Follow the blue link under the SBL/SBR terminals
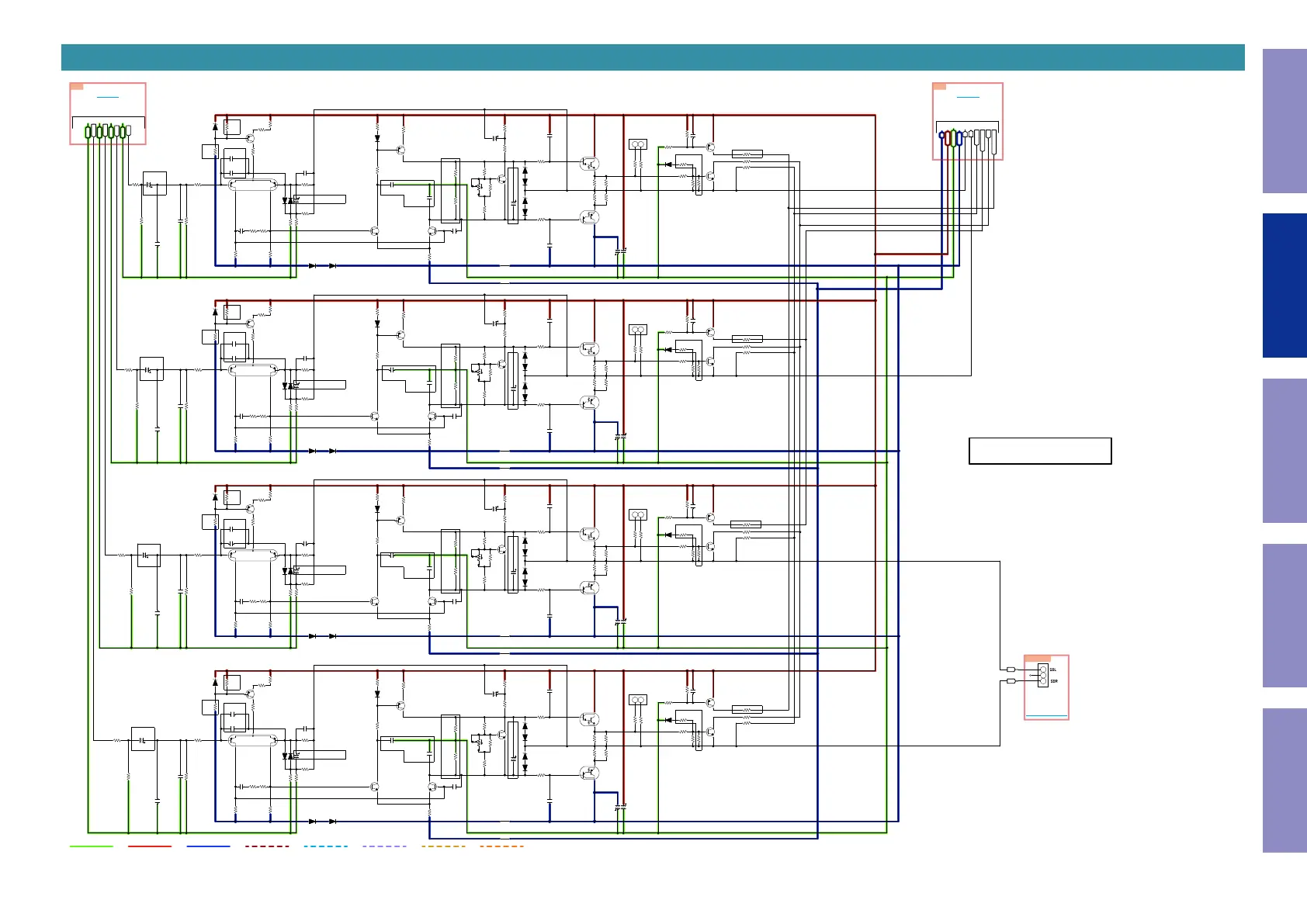This screenshot has width=1307, height=924. (x=1046, y=715)
